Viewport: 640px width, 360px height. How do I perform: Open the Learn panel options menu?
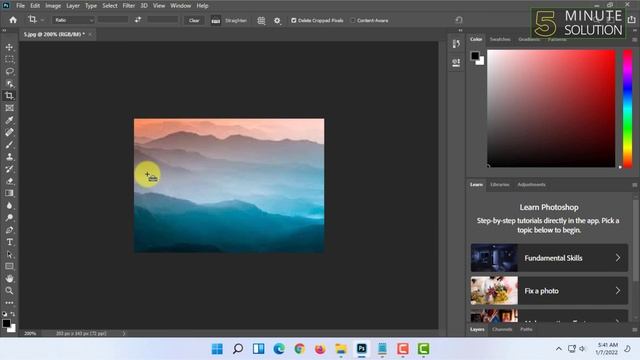[635, 185]
